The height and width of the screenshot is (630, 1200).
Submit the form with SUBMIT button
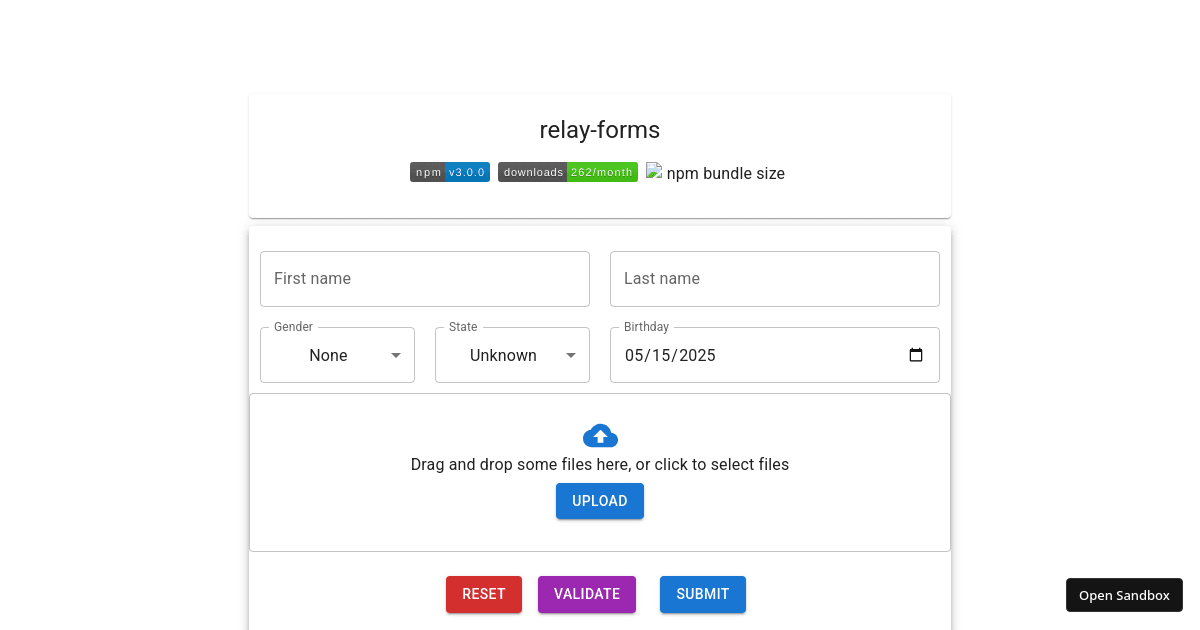702,594
